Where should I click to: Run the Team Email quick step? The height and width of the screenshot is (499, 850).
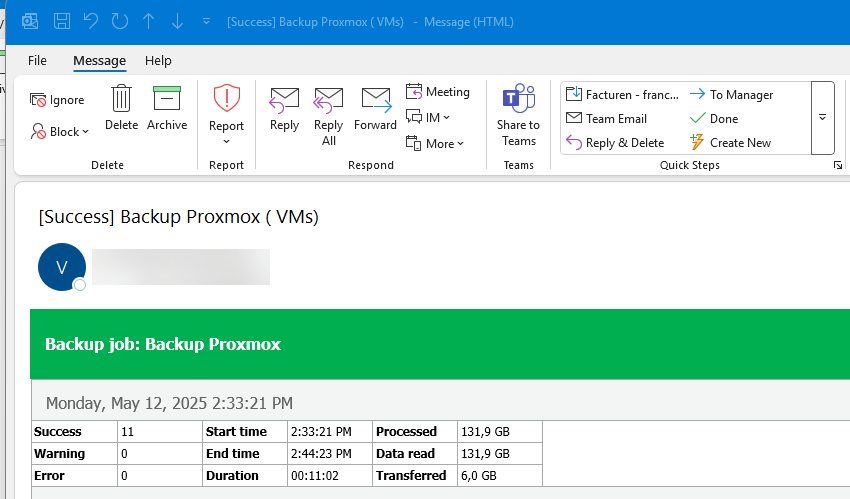pyautogui.click(x=607, y=119)
